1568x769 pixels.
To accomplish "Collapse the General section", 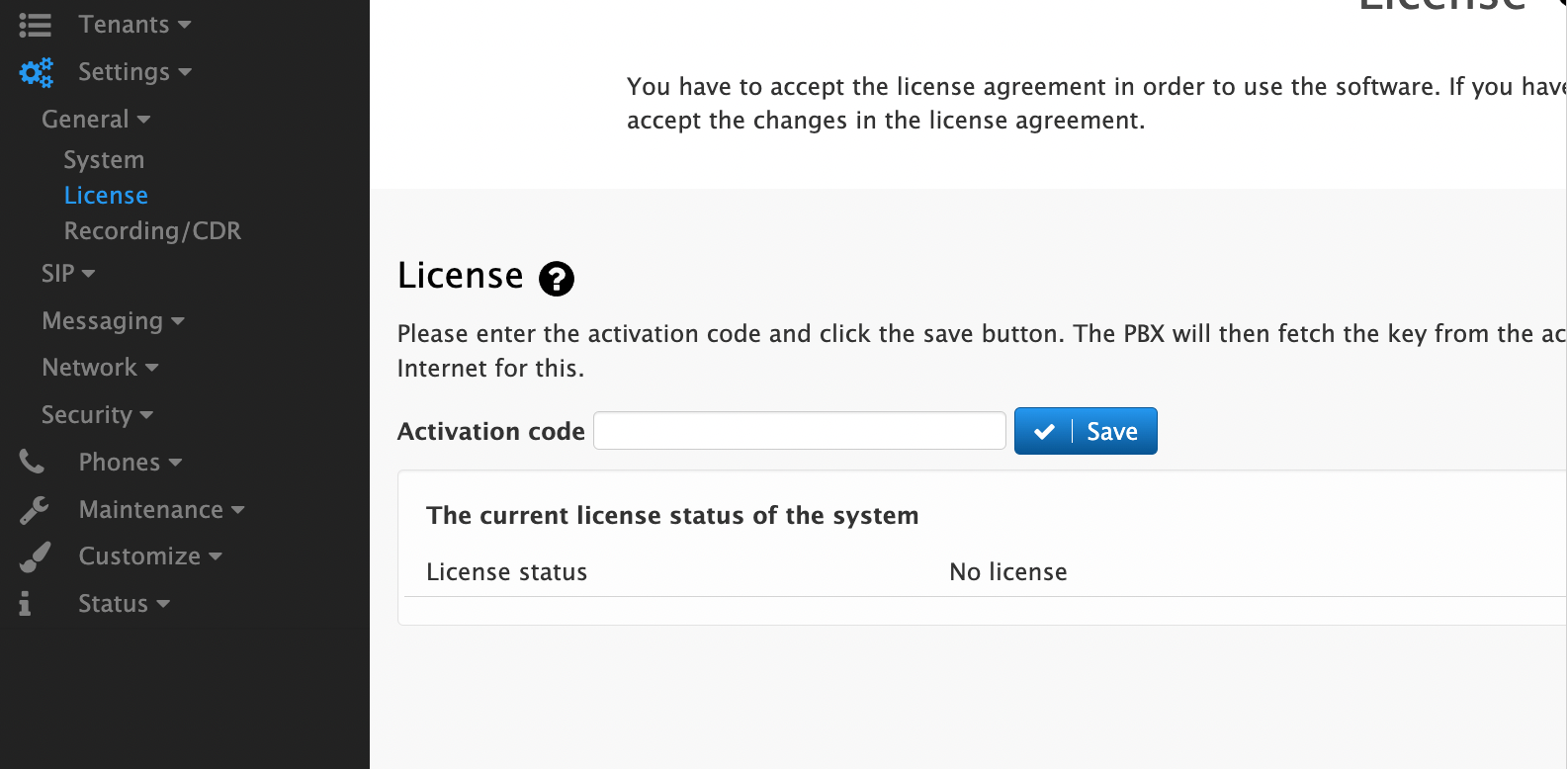I will pyautogui.click(x=96, y=120).
